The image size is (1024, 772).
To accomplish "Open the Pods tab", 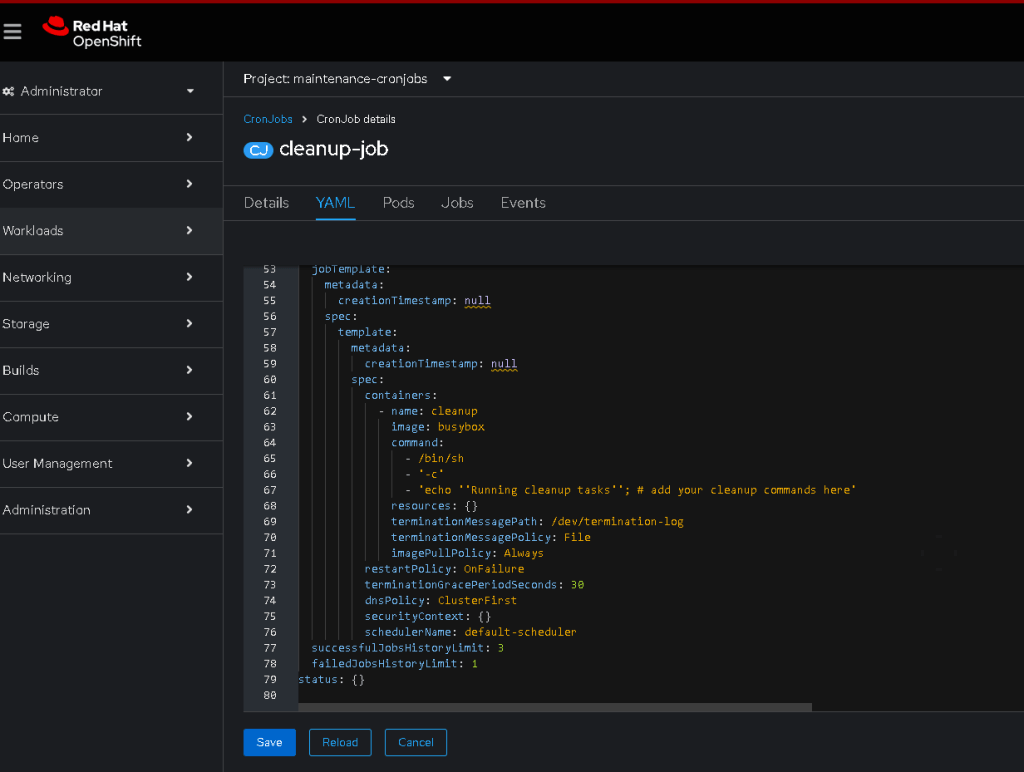I will [x=398, y=203].
